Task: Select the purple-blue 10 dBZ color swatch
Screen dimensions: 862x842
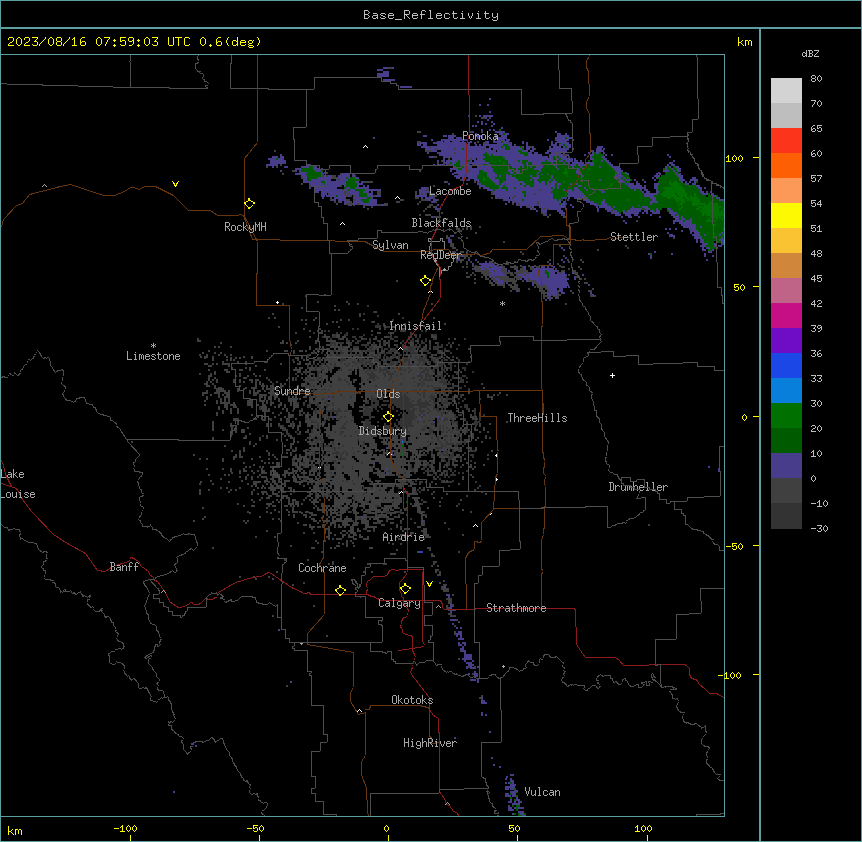Action: coord(786,466)
